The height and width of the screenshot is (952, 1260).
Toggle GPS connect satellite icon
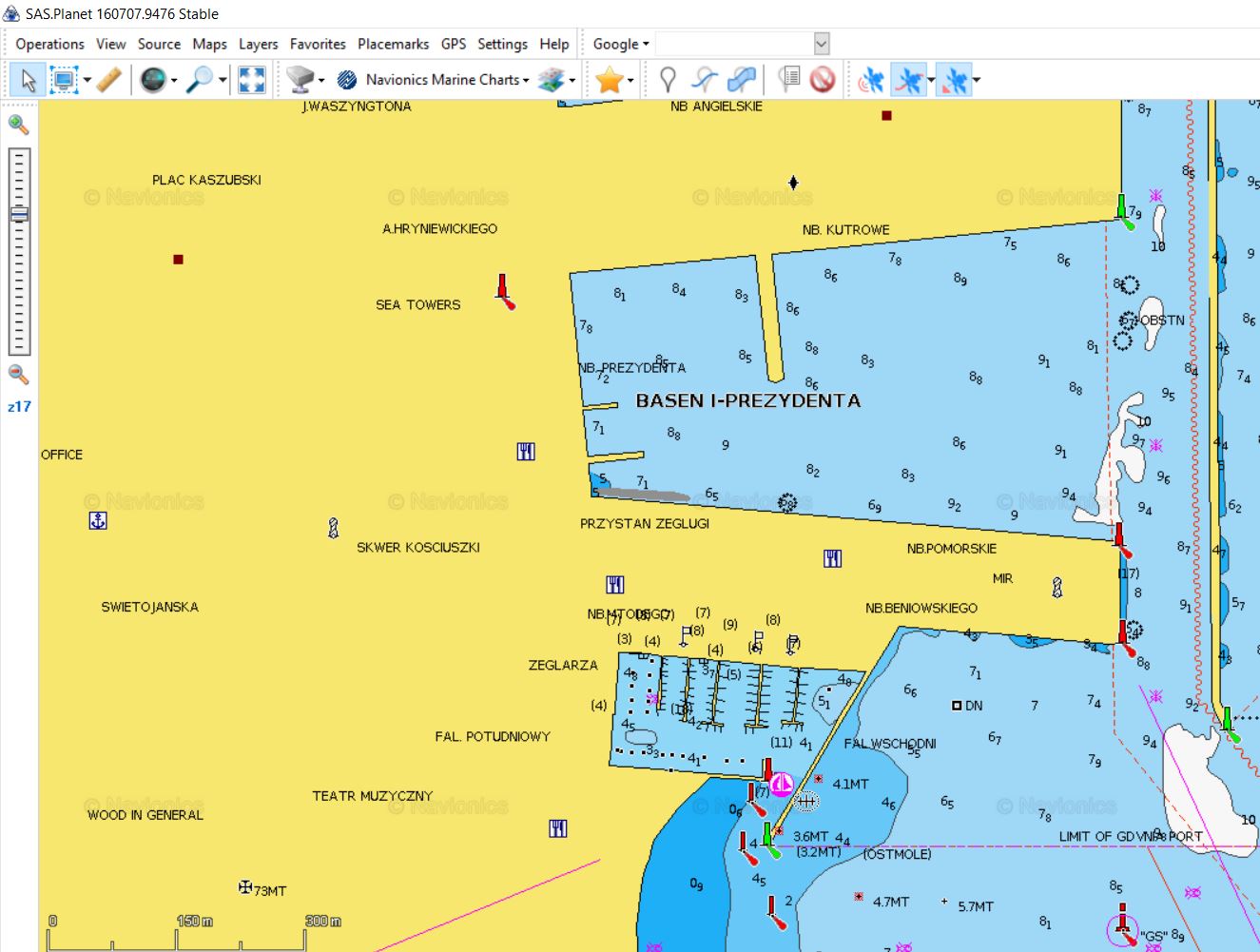871,80
